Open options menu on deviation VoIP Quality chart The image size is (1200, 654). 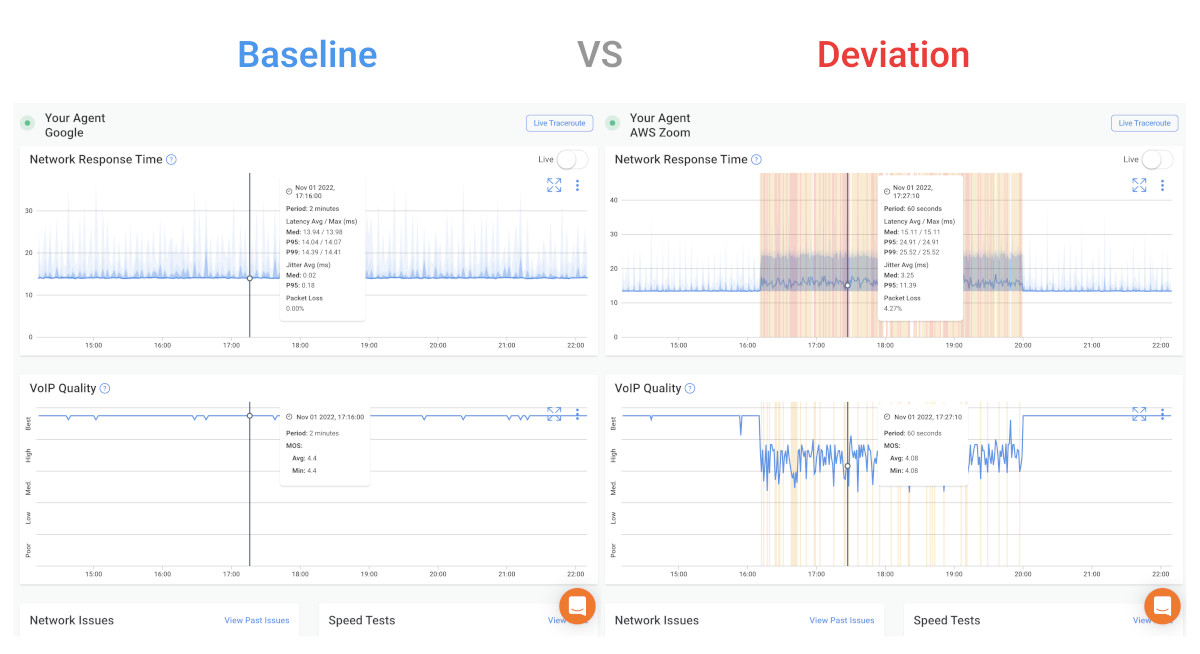point(1162,413)
